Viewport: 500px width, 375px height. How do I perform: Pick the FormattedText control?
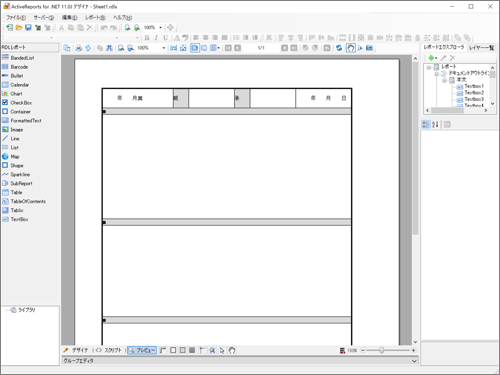point(22,121)
